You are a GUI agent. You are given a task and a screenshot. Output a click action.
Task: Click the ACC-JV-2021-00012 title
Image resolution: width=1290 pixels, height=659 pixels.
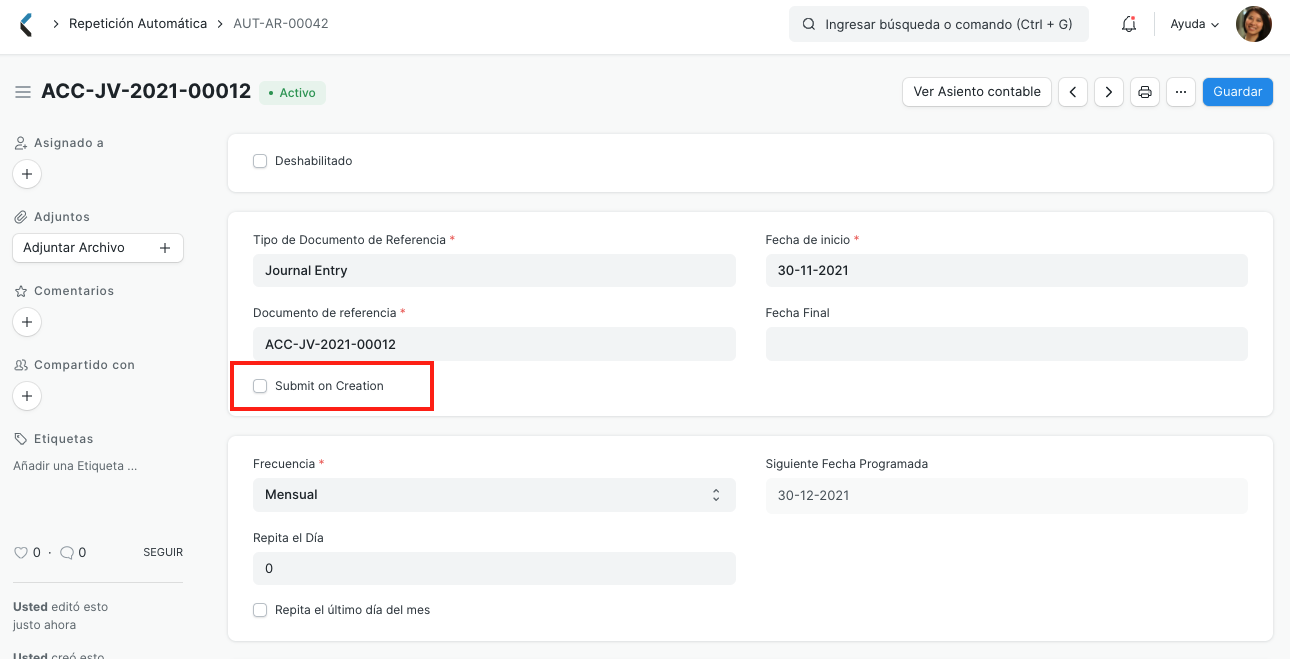[146, 92]
